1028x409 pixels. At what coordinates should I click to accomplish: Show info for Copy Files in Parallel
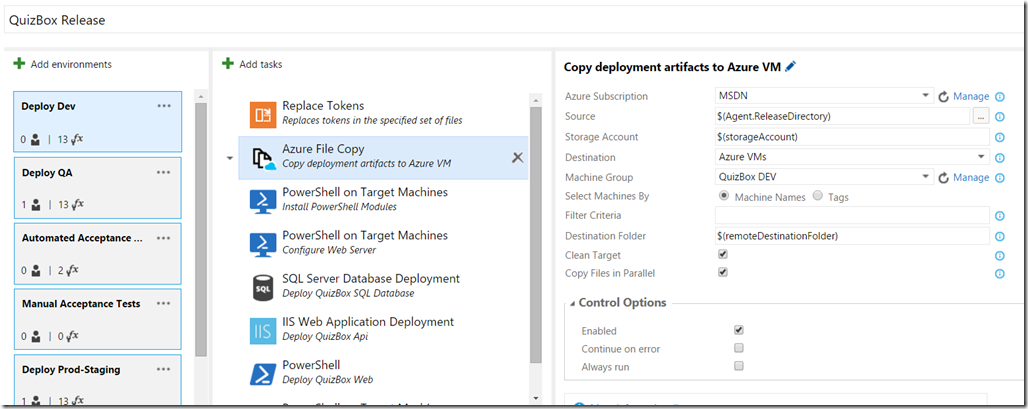[1000, 274]
